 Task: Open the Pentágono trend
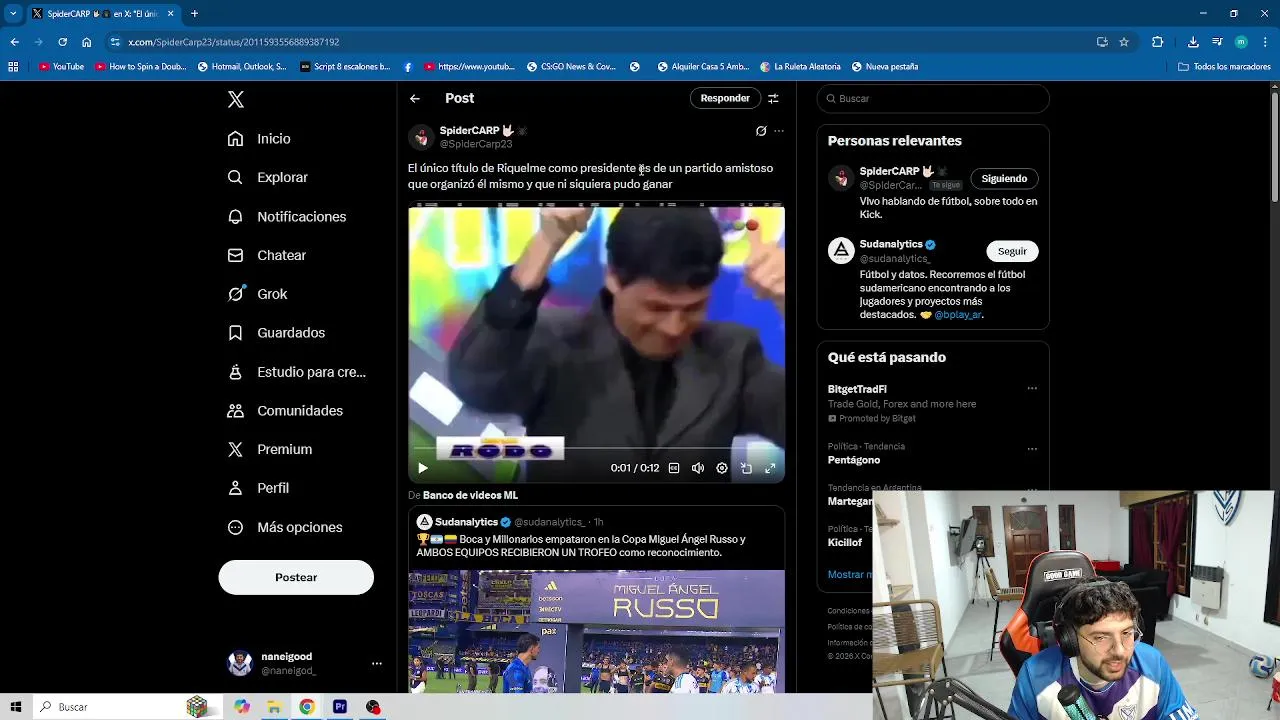[x=854, y=460]
